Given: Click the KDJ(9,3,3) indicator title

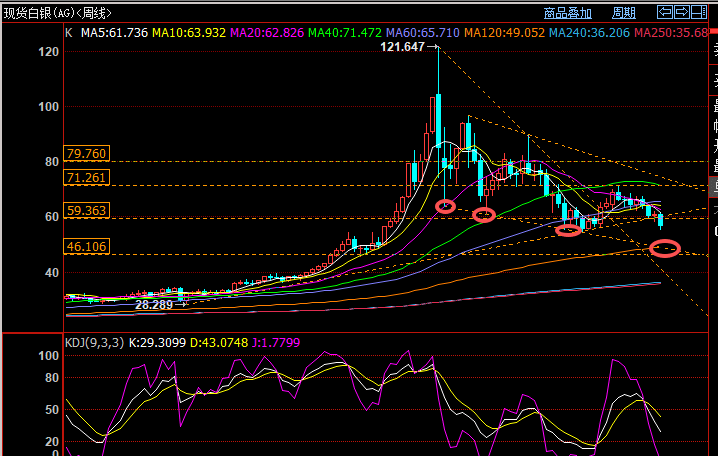Looking at the screenshot, I should [94, 342].
